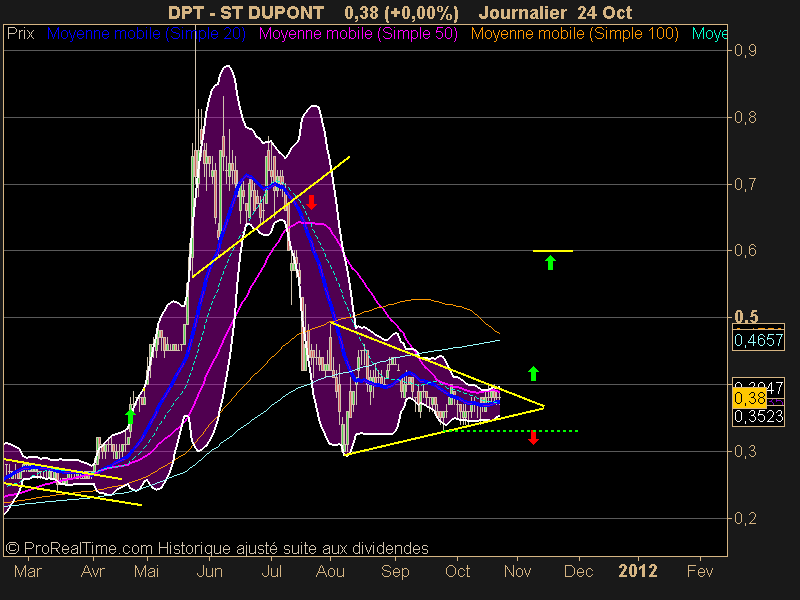Click the "DPT - ST DUPONT" chart title
This screenshot has width=800, height=600.
245,13
